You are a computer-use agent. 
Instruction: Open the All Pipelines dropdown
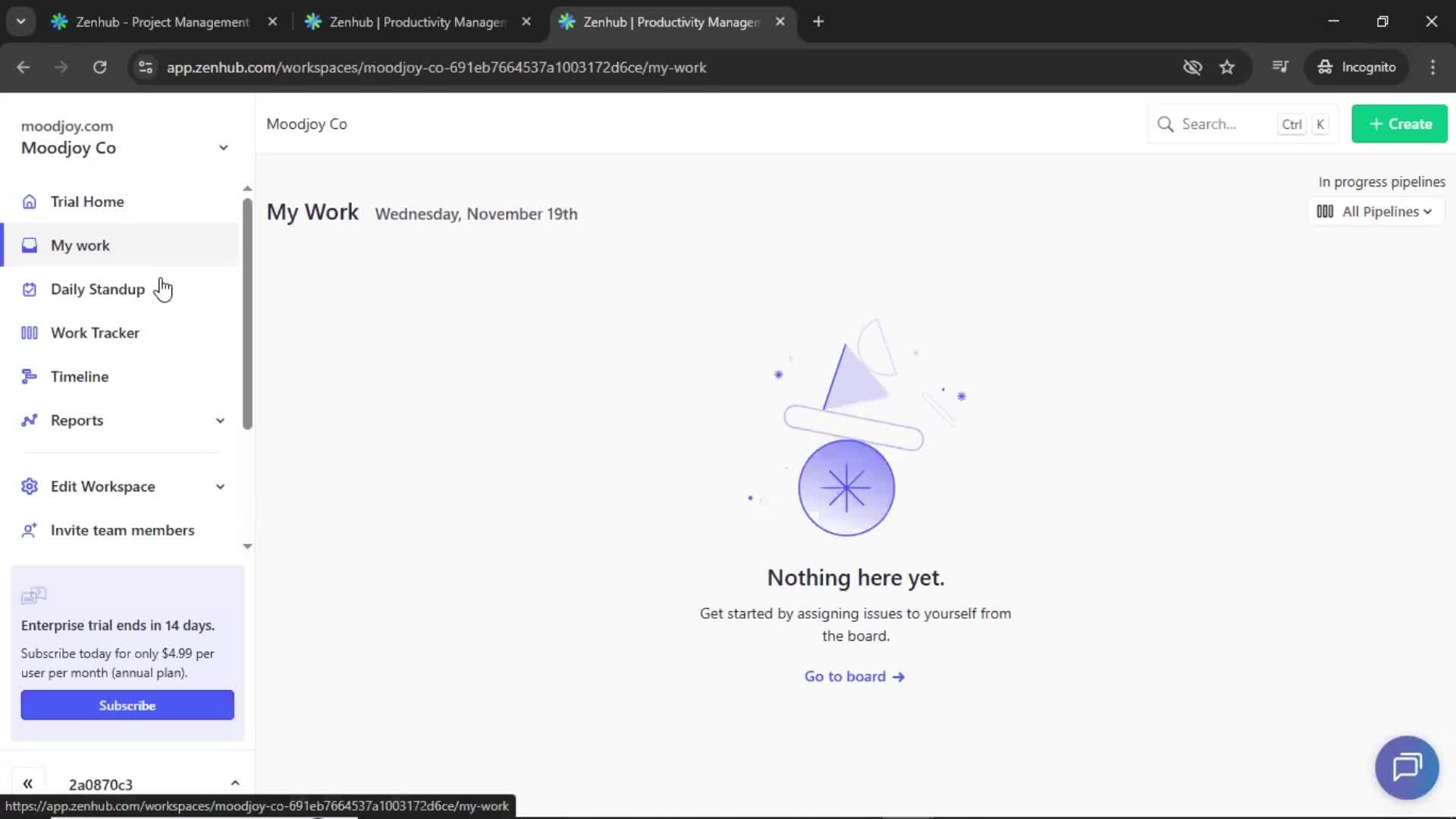coord(1382,211)
